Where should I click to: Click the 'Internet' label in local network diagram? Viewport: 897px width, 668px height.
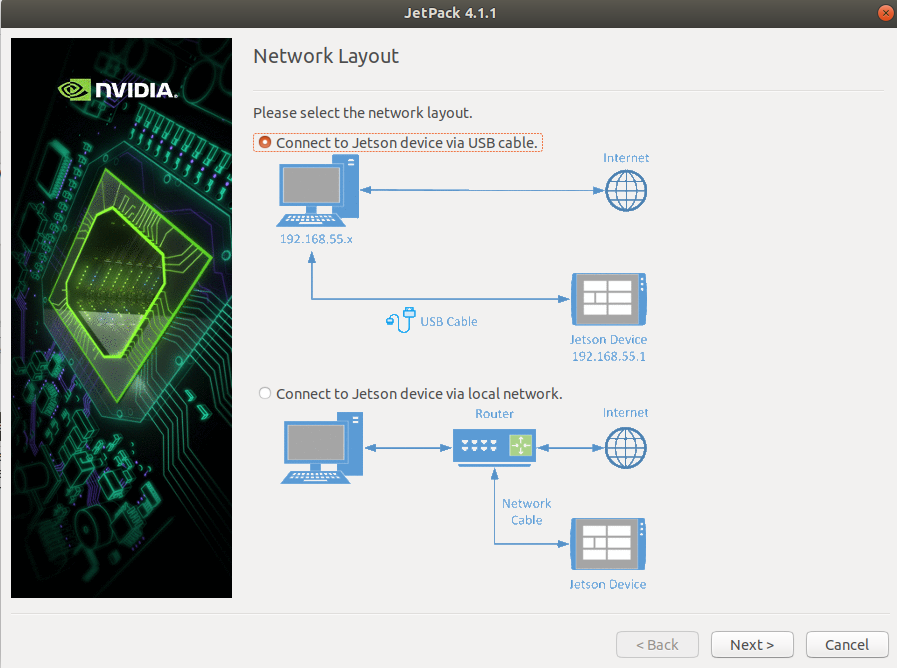(x=625, y=412)
